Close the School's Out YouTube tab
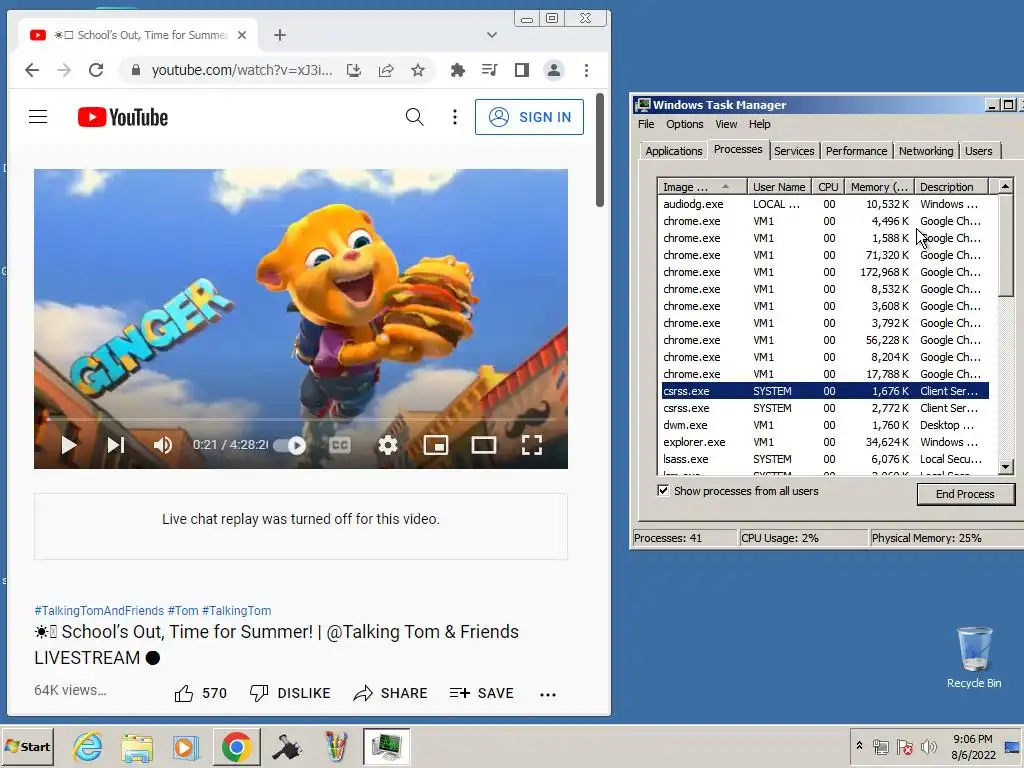This screenshot has width=1024, height=768. 242,35
